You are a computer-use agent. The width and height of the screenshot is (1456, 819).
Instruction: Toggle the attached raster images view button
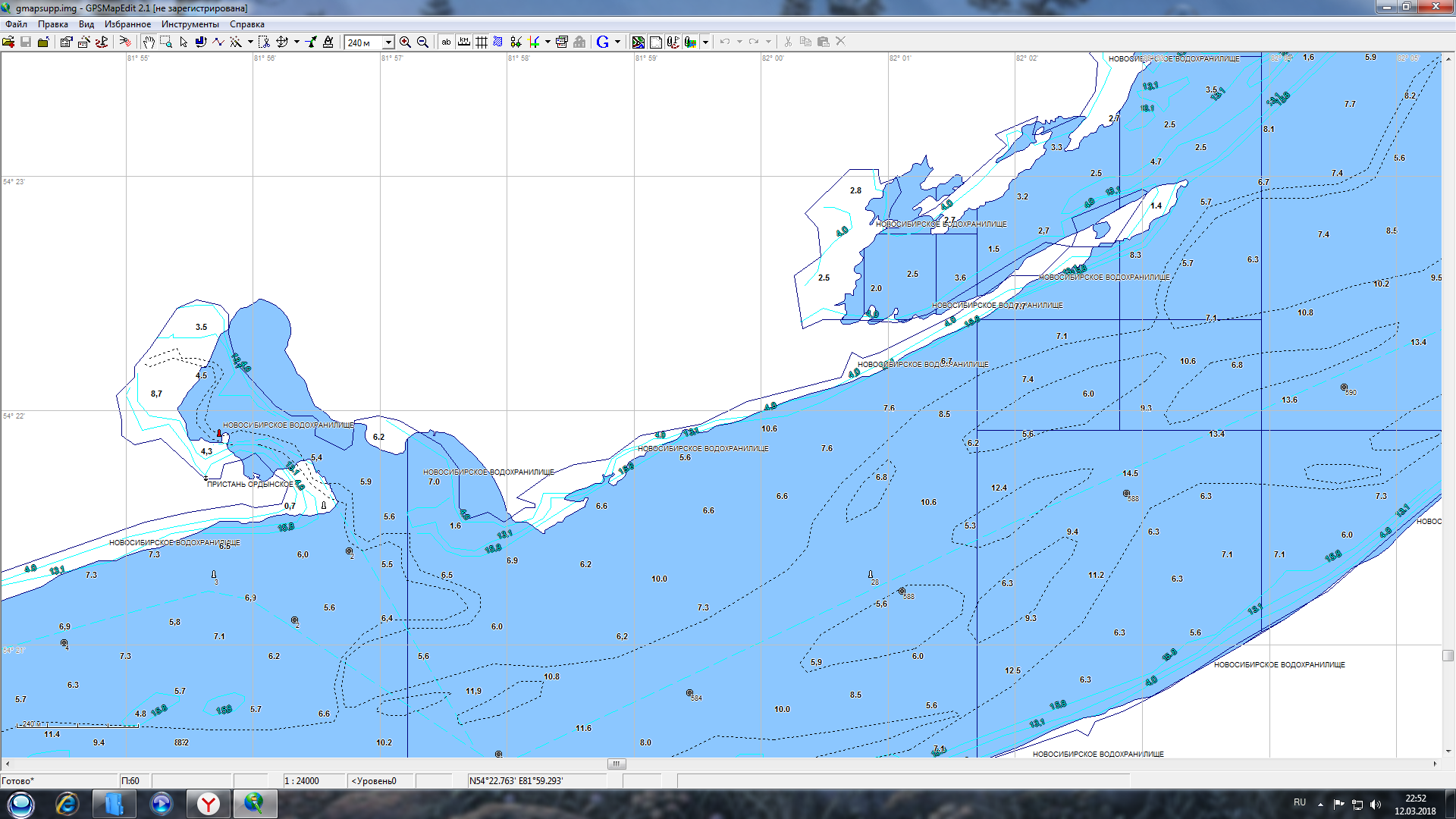[690, 42]
